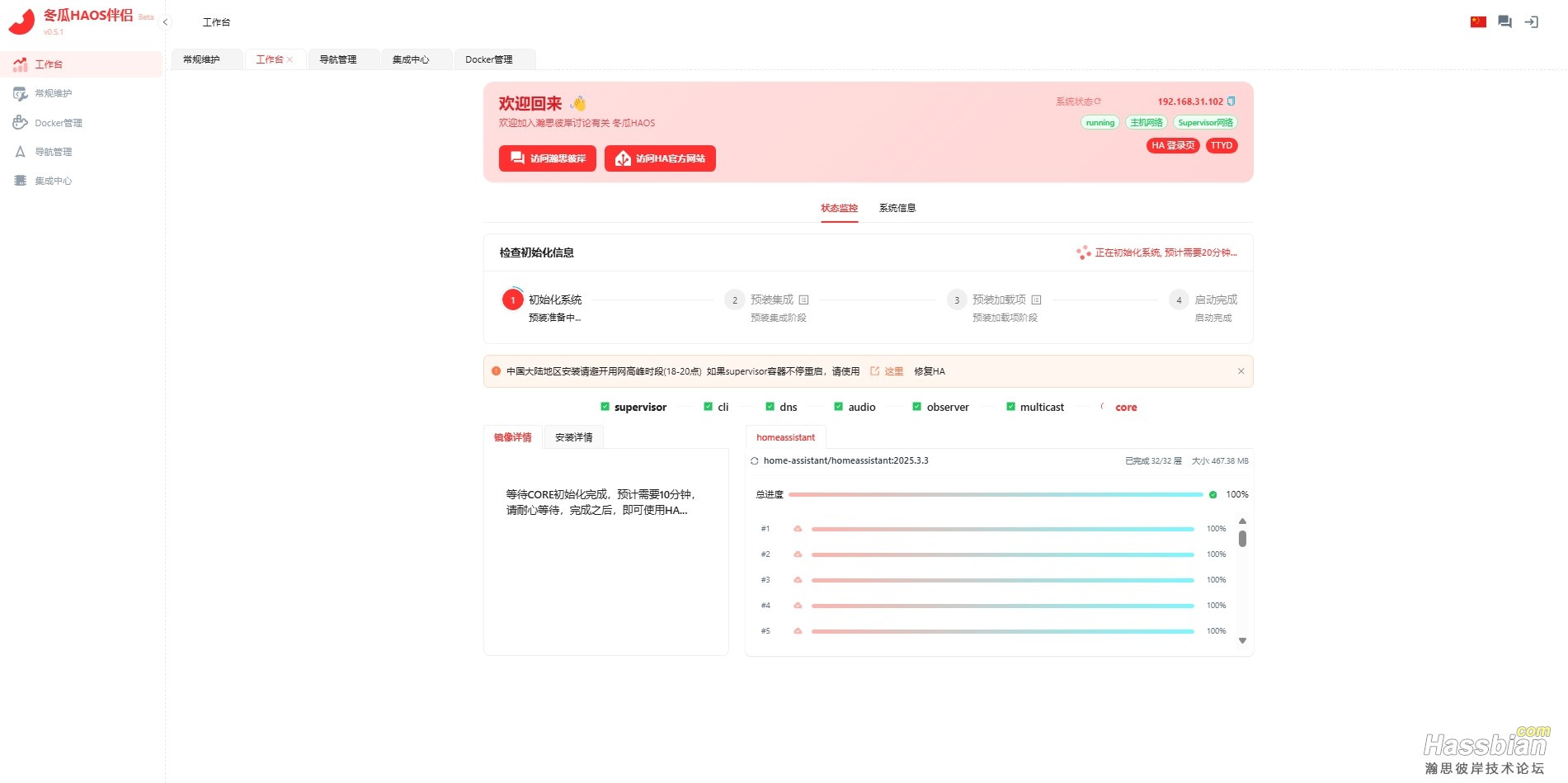
Task: Click the cloud icon for layer #5
Action: click(798, 631)
